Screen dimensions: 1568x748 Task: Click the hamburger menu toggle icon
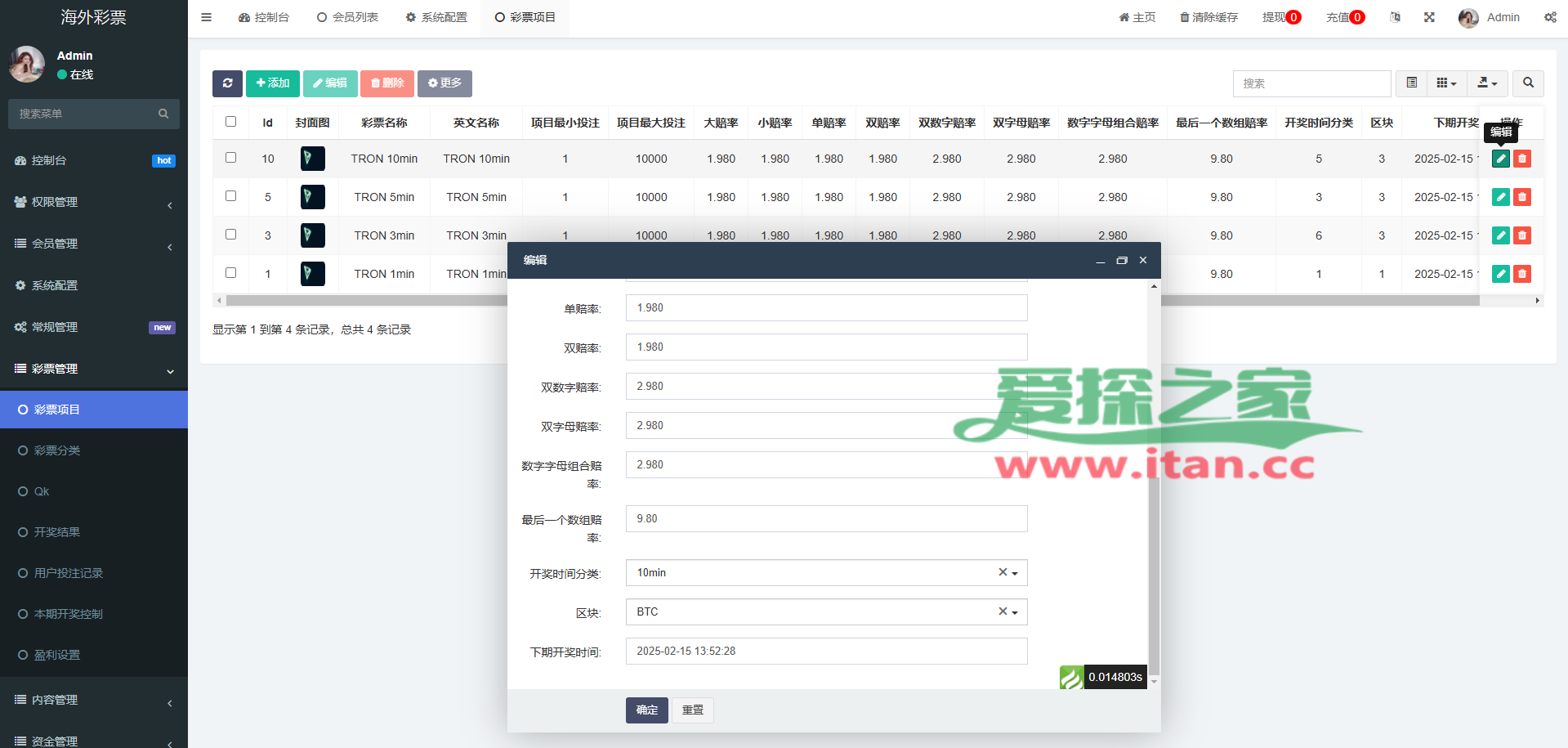pos(207,17)
